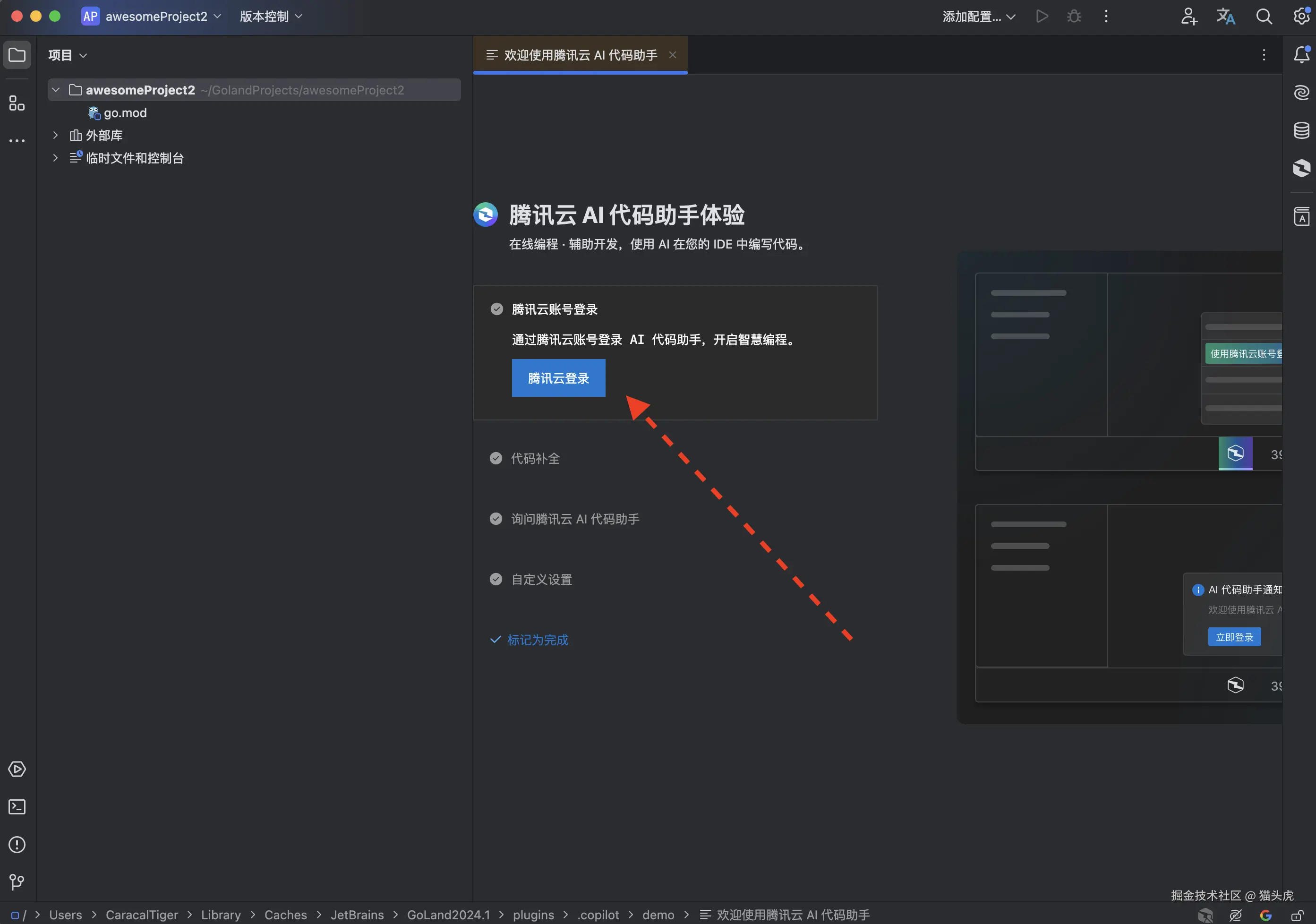Open the Problems tool window icon
This screenshot has width=1316, height=924.
pos(17,845)
